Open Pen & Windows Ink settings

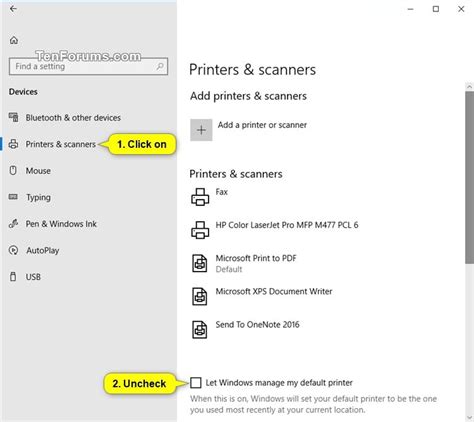point(61,224)
